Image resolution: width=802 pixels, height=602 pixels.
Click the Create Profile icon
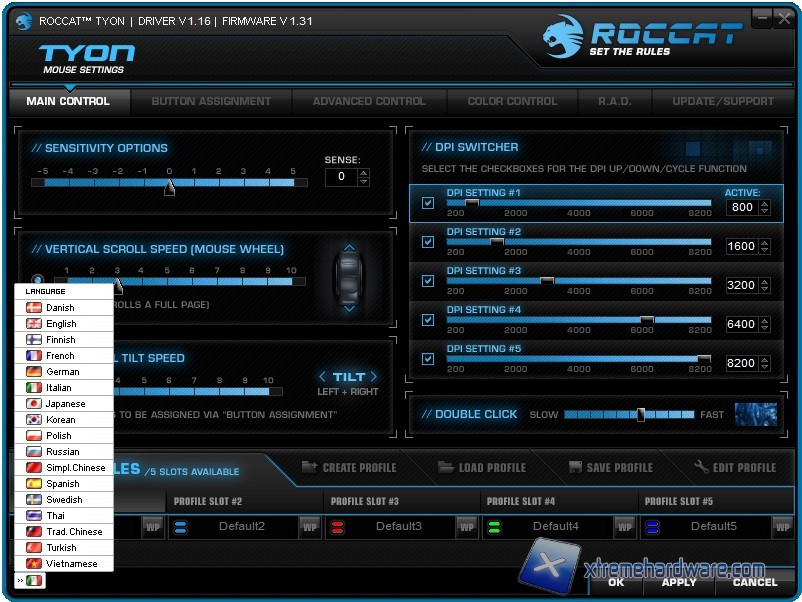[307, 467]
